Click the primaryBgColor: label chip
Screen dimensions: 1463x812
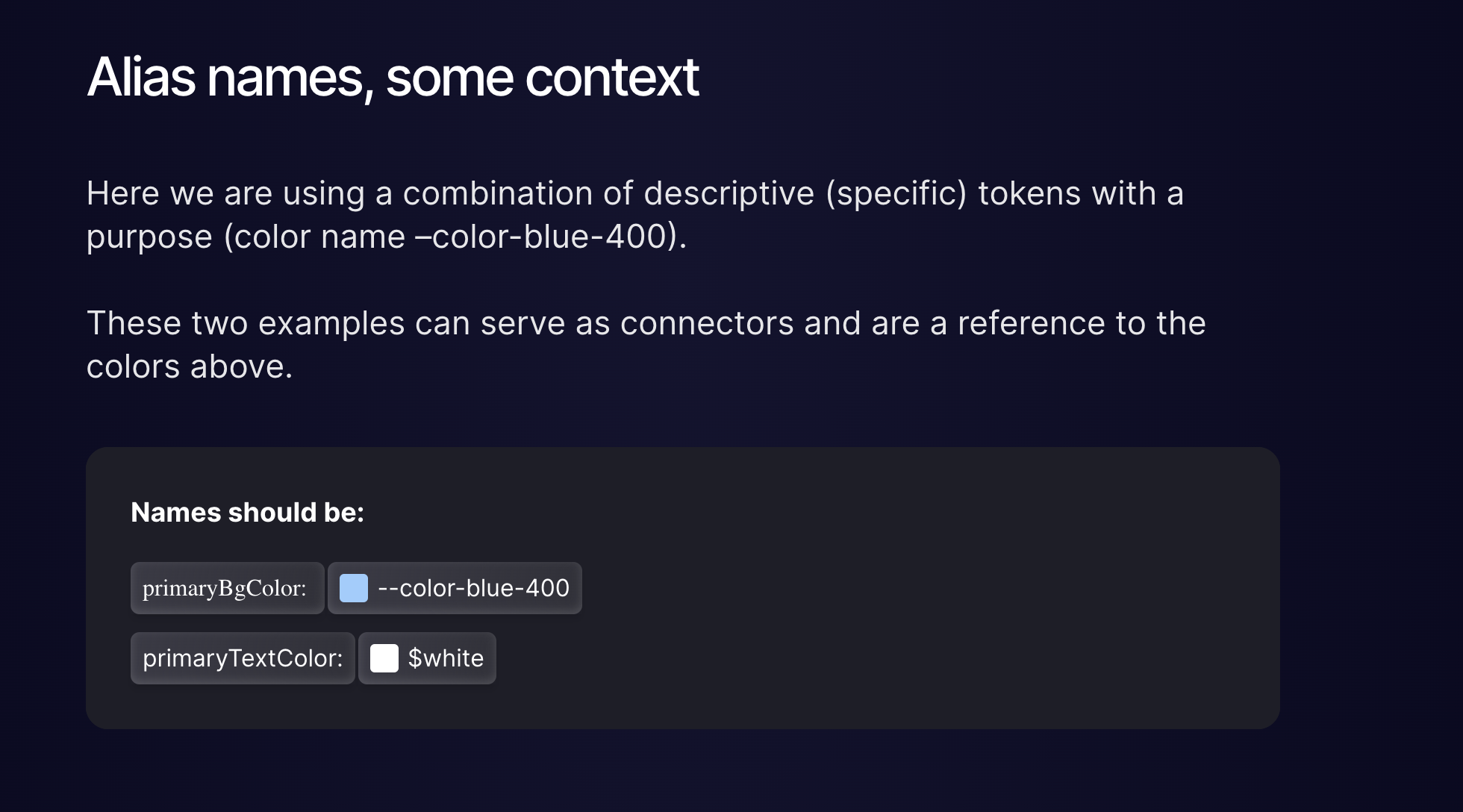coord(227,588)
